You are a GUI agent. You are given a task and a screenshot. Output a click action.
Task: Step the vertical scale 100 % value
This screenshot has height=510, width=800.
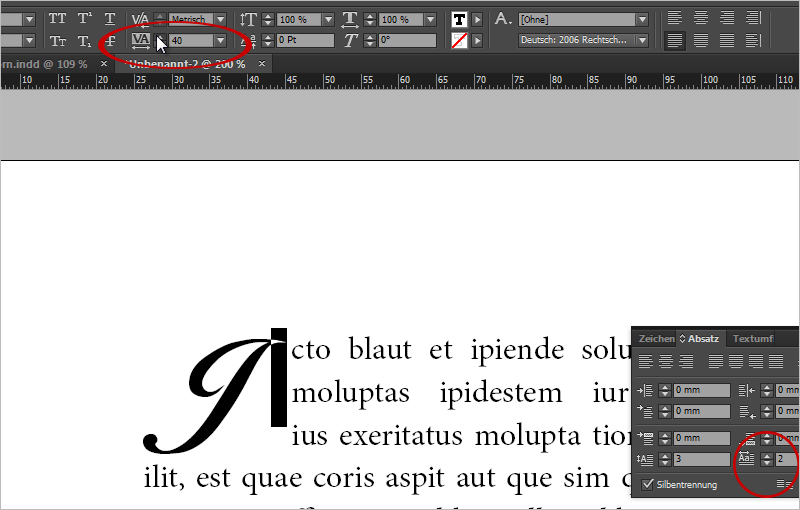click(x=268, y=19)
